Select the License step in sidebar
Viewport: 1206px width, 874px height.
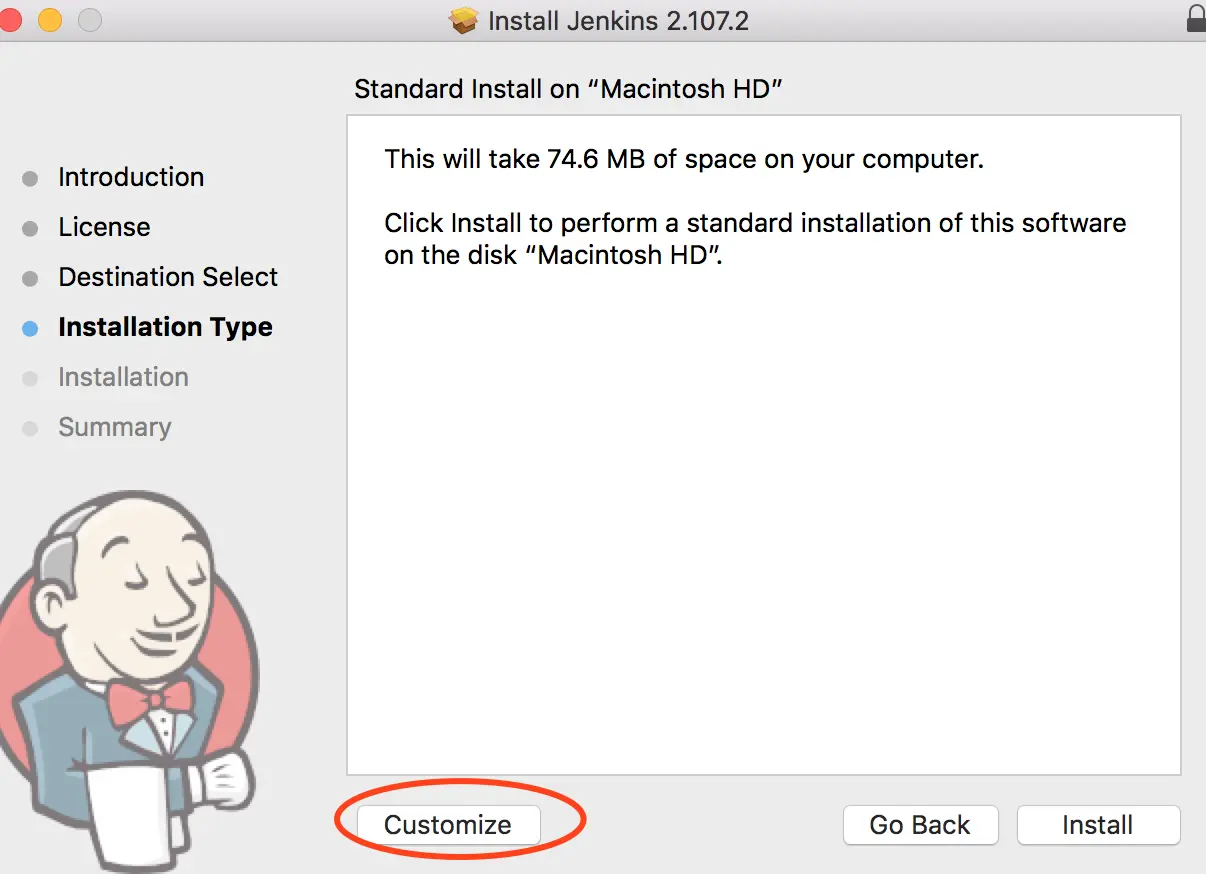coord(104,227)
